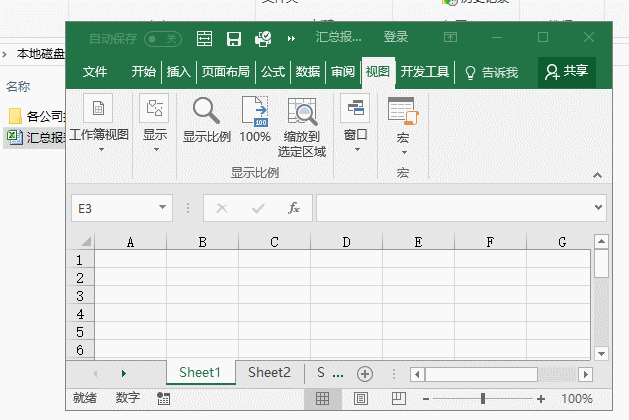Collapse the ribbon with the up chevron
The image size is (629, 420).
597,175
